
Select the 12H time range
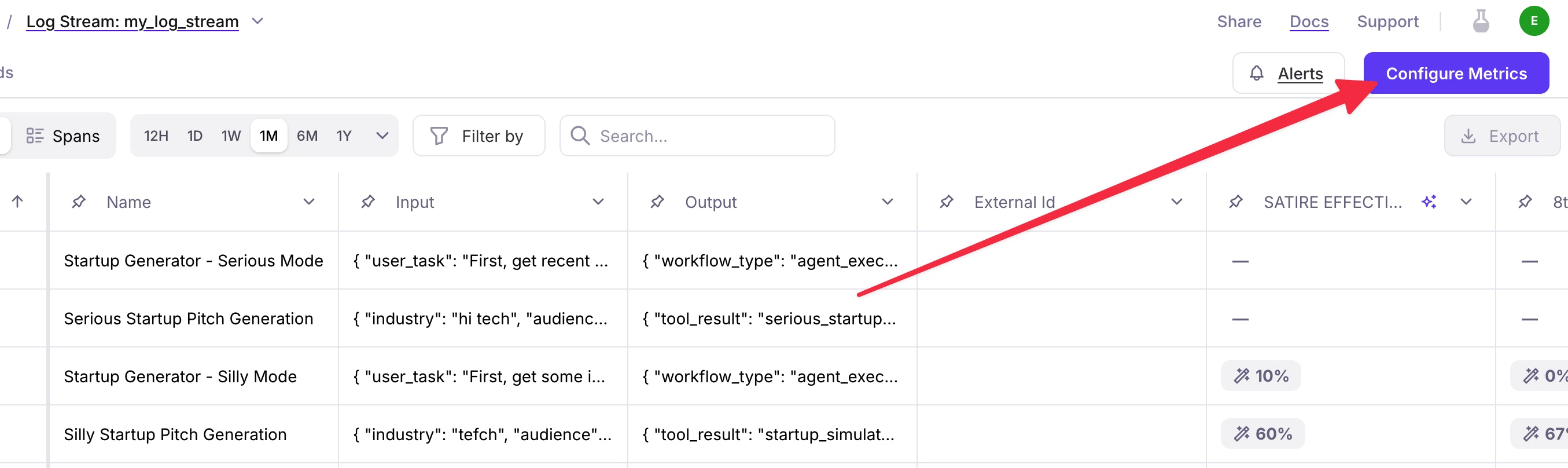click(x=156, y=136)
